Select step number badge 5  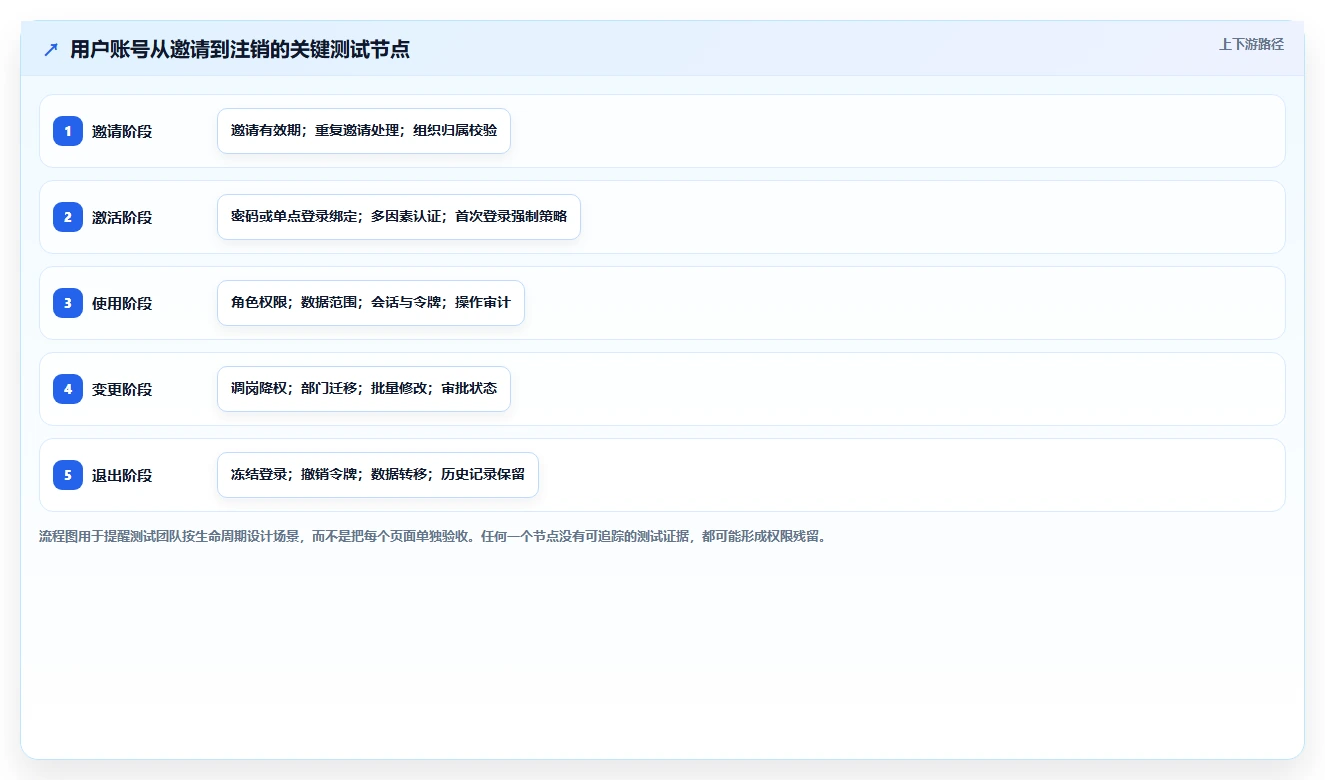coord(68,475)
